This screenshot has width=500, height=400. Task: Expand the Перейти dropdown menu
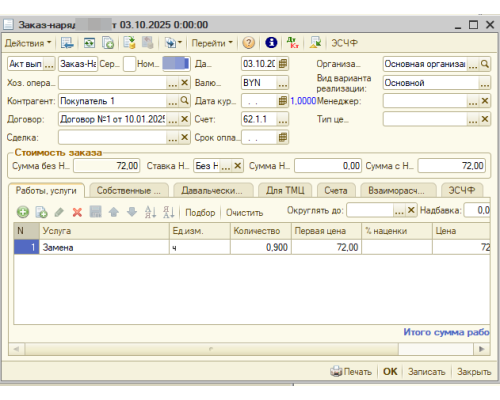coord(212,43)
